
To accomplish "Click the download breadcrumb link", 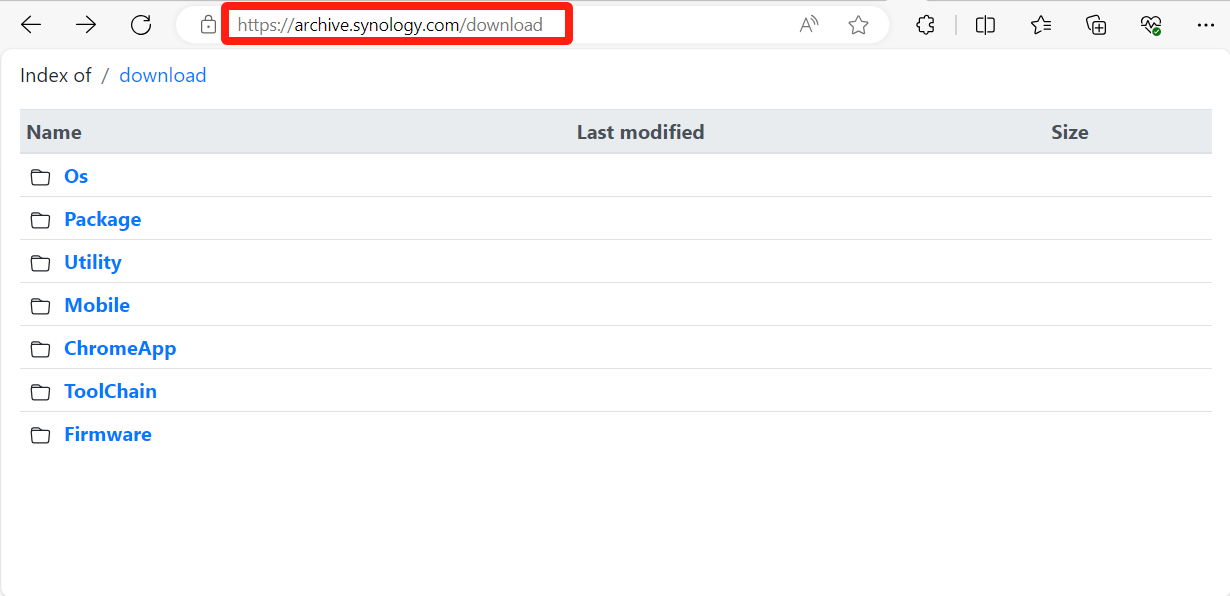I will click(163, 75).
